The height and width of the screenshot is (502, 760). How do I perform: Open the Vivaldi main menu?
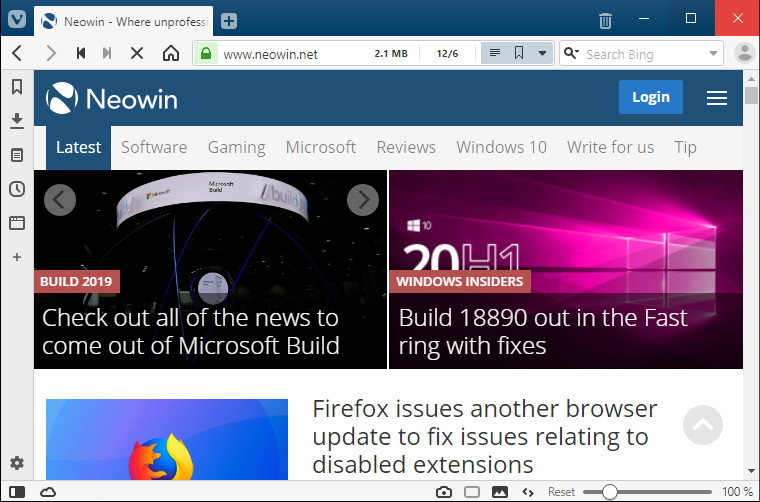16,19
